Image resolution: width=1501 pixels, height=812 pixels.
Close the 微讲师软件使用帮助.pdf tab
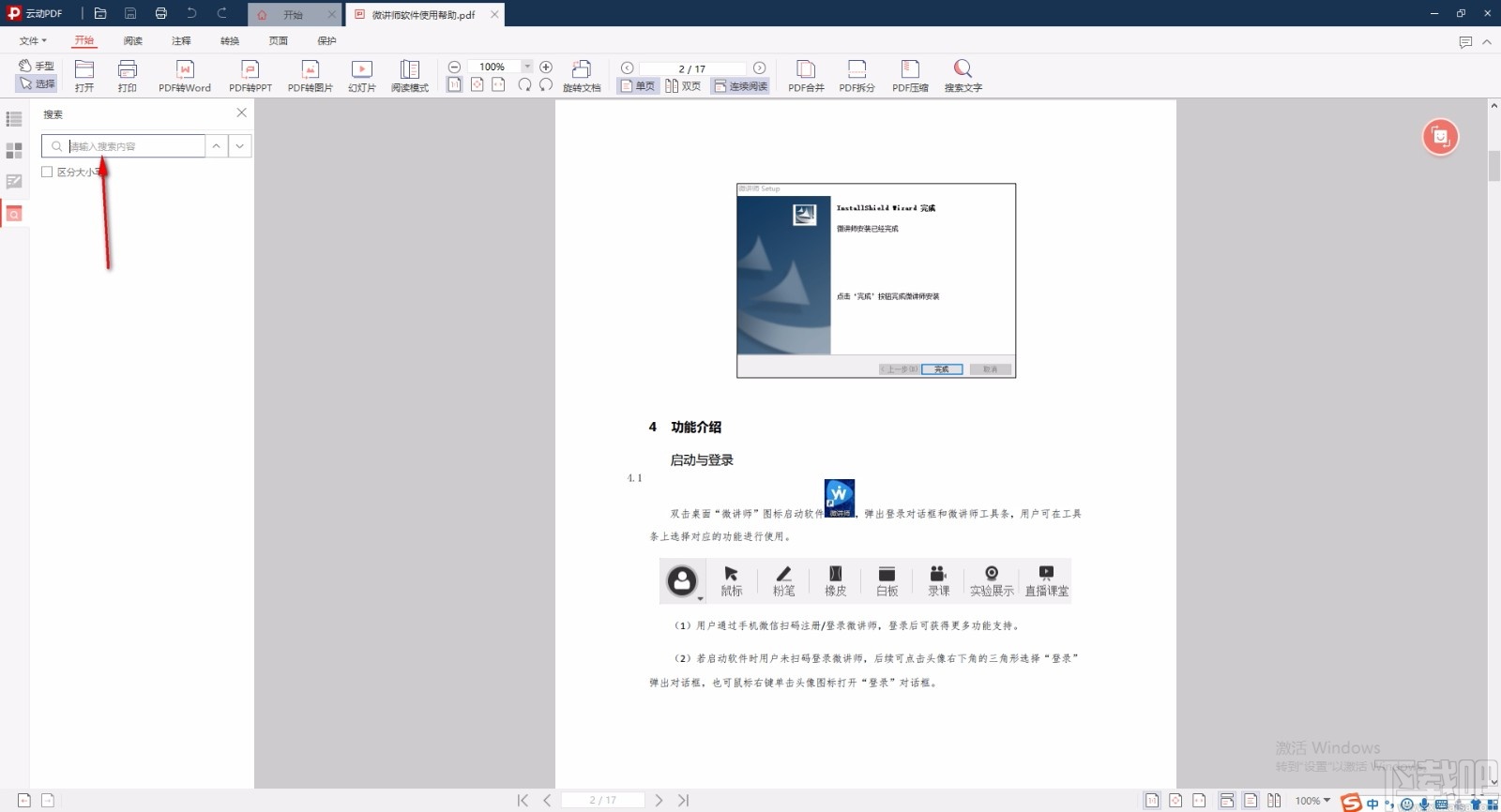click(494, 14)
